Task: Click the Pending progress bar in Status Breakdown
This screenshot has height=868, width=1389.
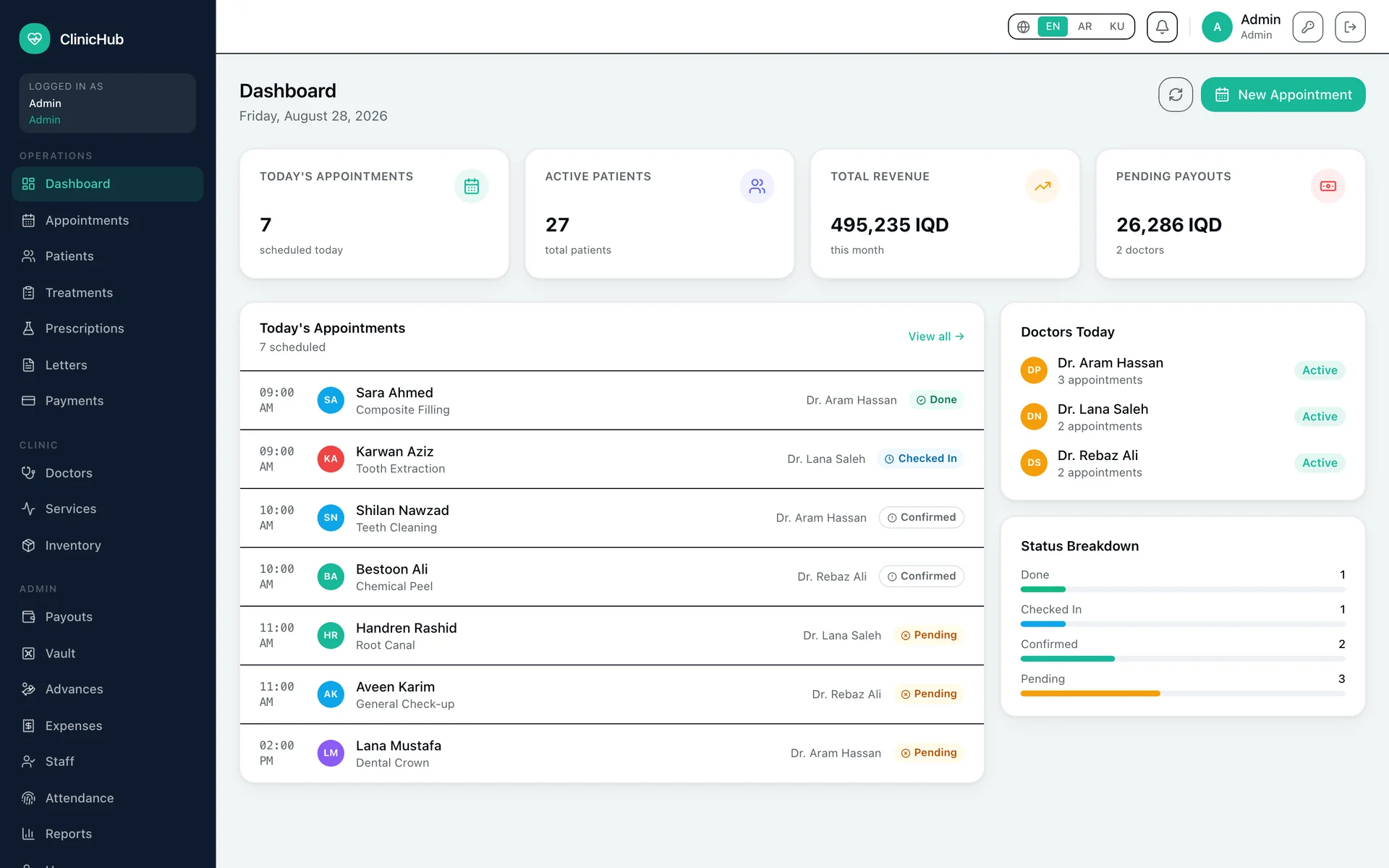Action: 1183,694
